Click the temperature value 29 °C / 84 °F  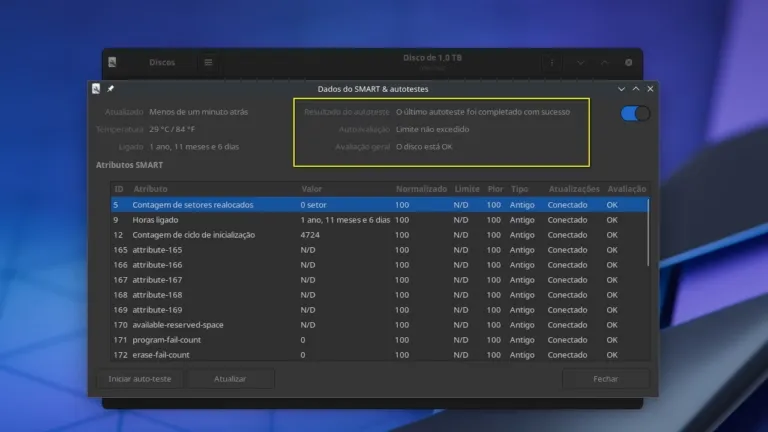[x=172, y=129]
